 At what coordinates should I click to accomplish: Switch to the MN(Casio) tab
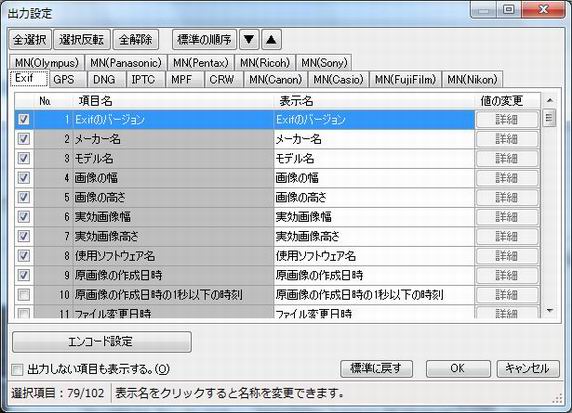click(x=339, y=80)
